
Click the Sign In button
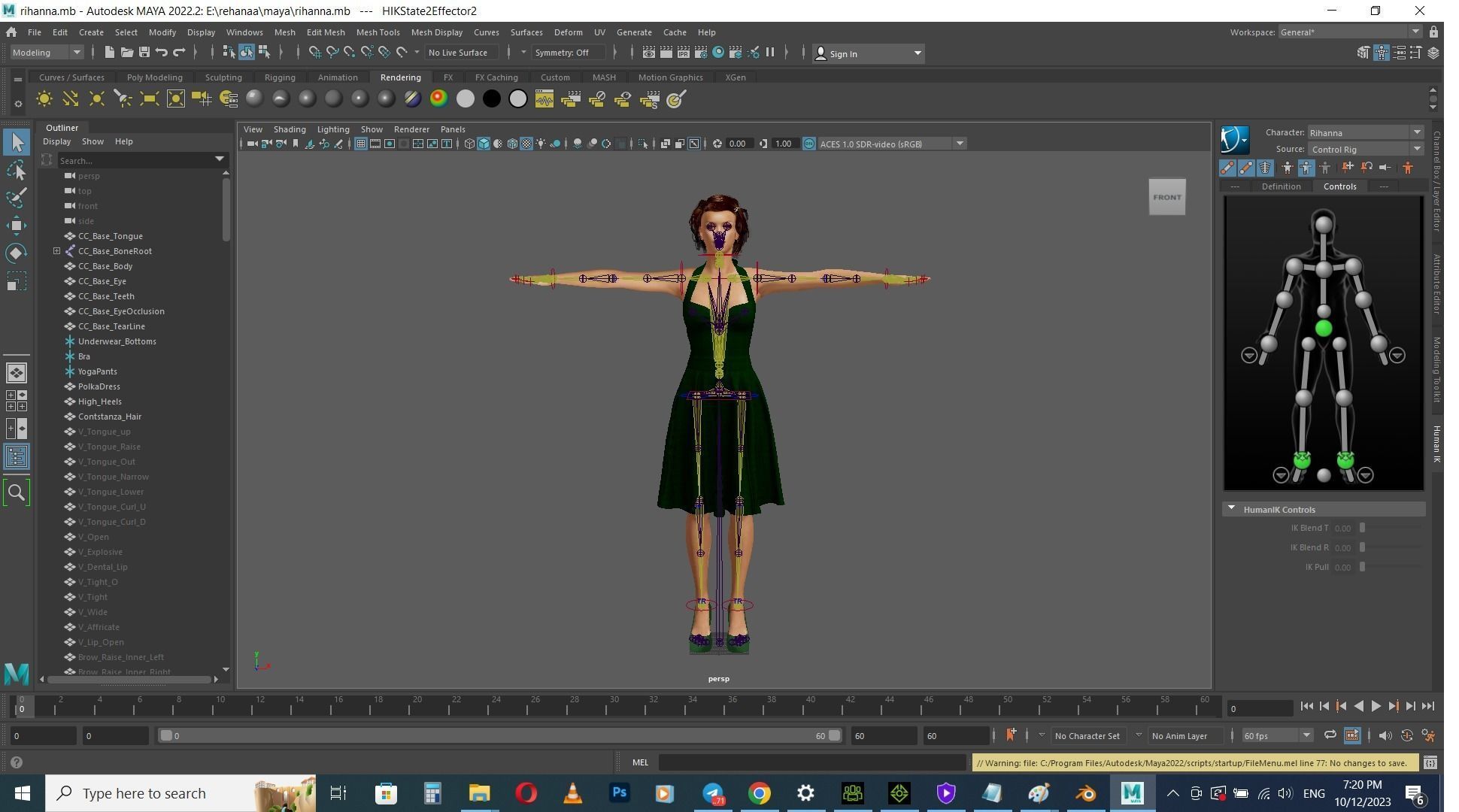868,53
